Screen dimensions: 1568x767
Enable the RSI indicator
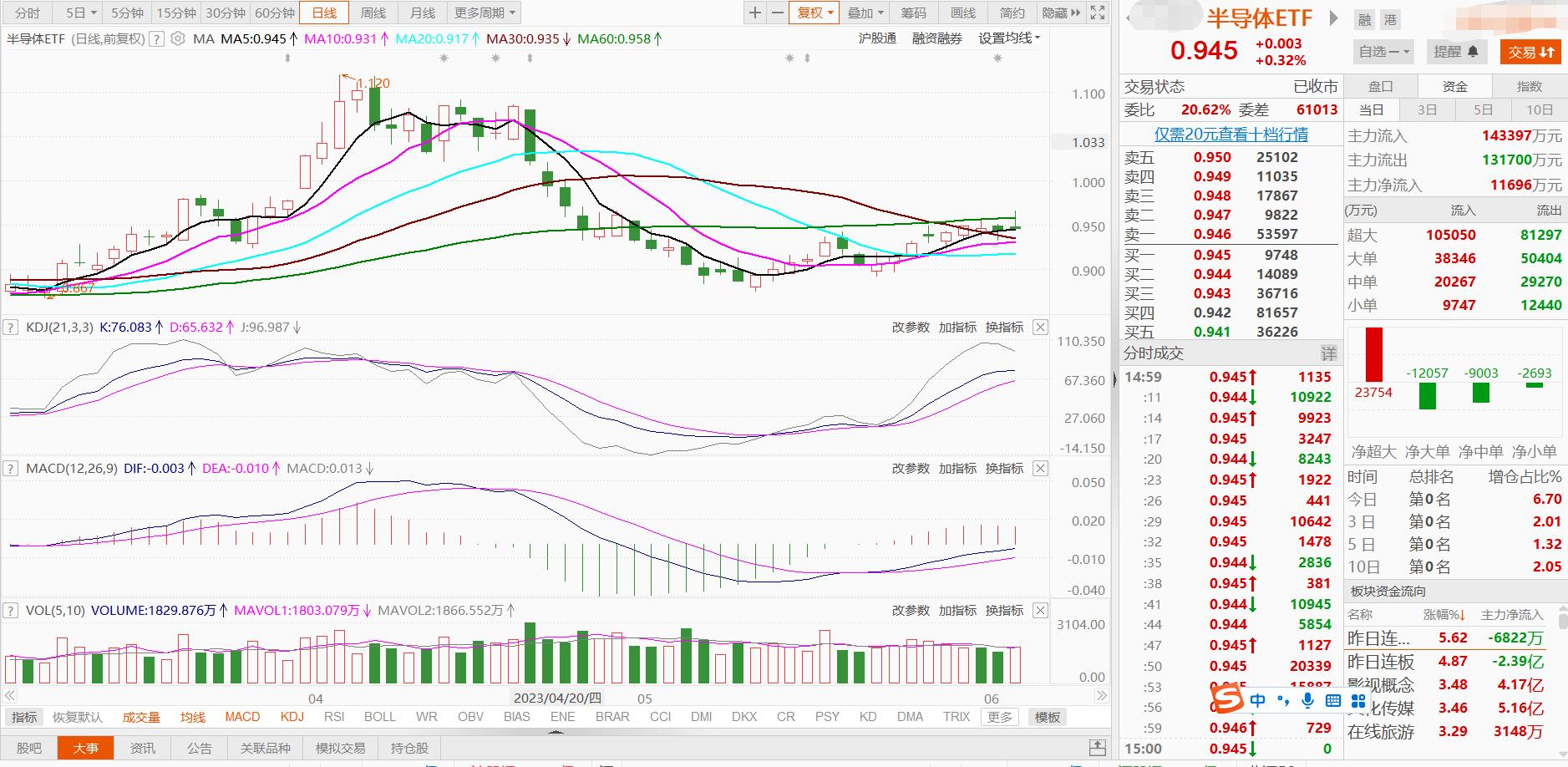334,717
